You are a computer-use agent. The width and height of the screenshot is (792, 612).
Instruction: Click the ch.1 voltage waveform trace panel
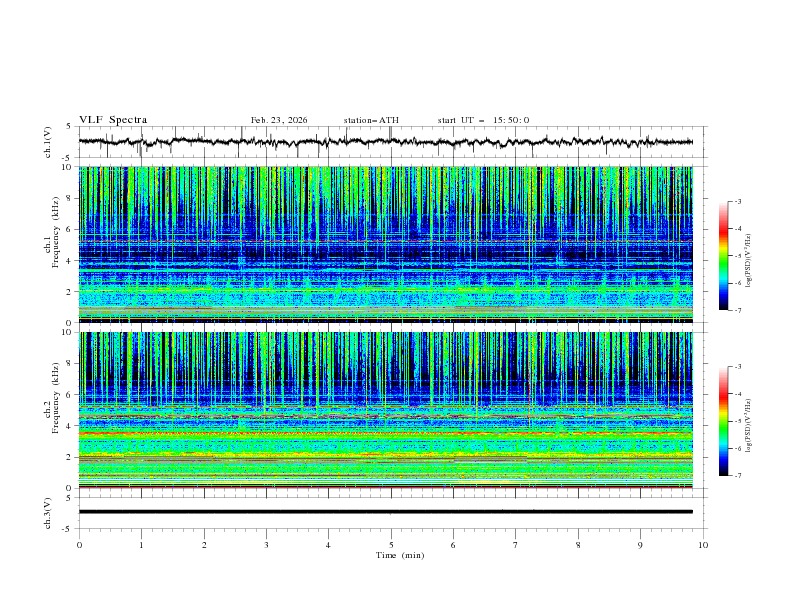[x=393, y=142]
